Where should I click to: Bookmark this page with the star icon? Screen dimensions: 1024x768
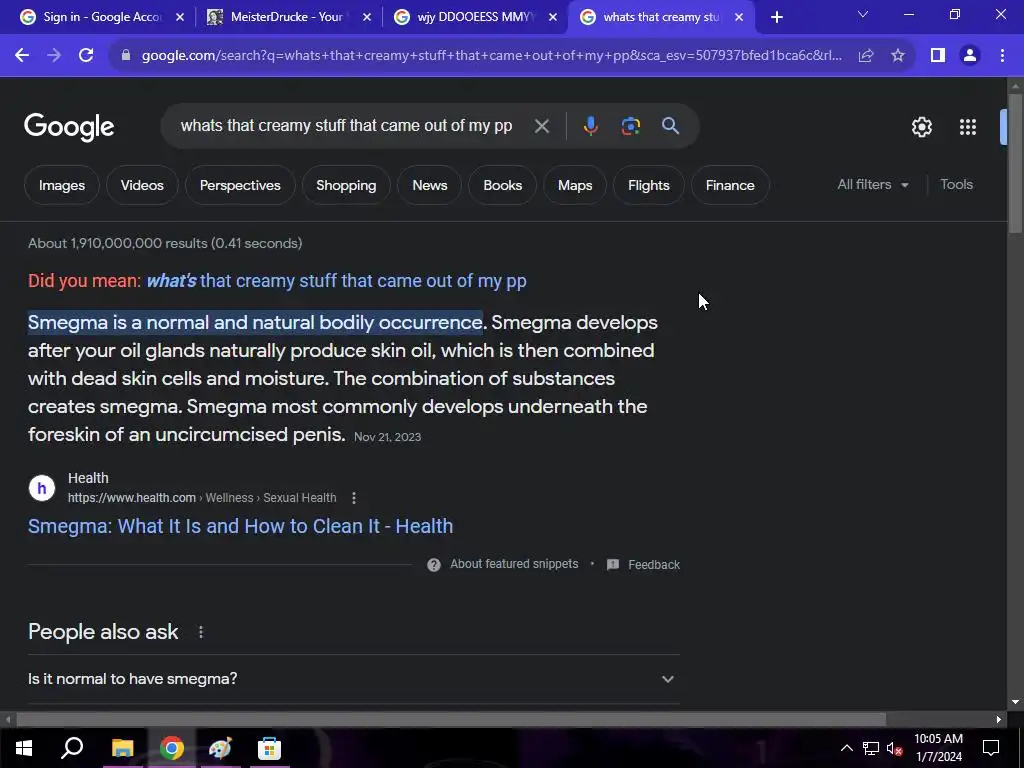(898, 56)
